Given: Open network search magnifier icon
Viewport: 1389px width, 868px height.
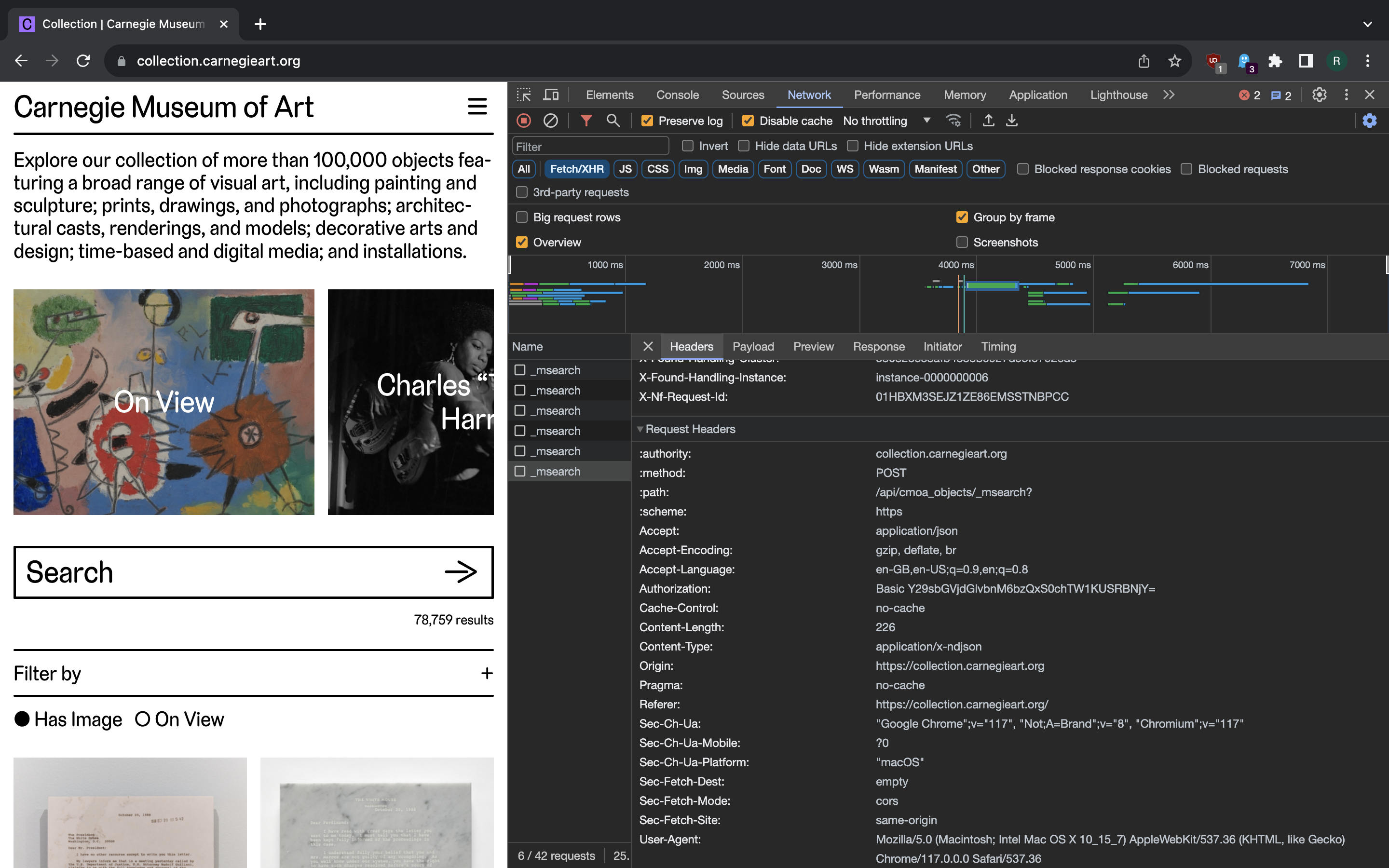Looking at the screenshot, I should [613, 121].
